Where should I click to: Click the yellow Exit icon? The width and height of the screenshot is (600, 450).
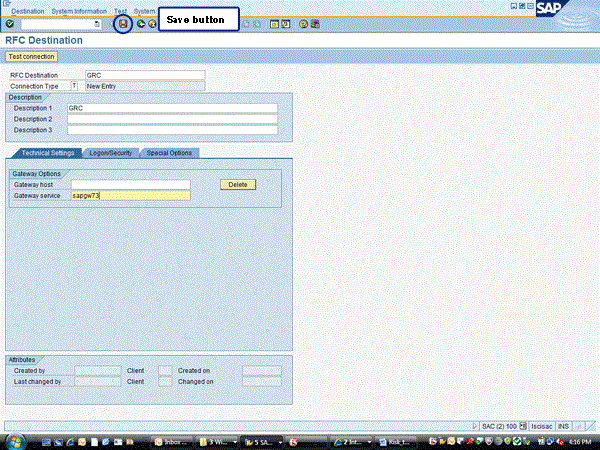tap(152, 23)
